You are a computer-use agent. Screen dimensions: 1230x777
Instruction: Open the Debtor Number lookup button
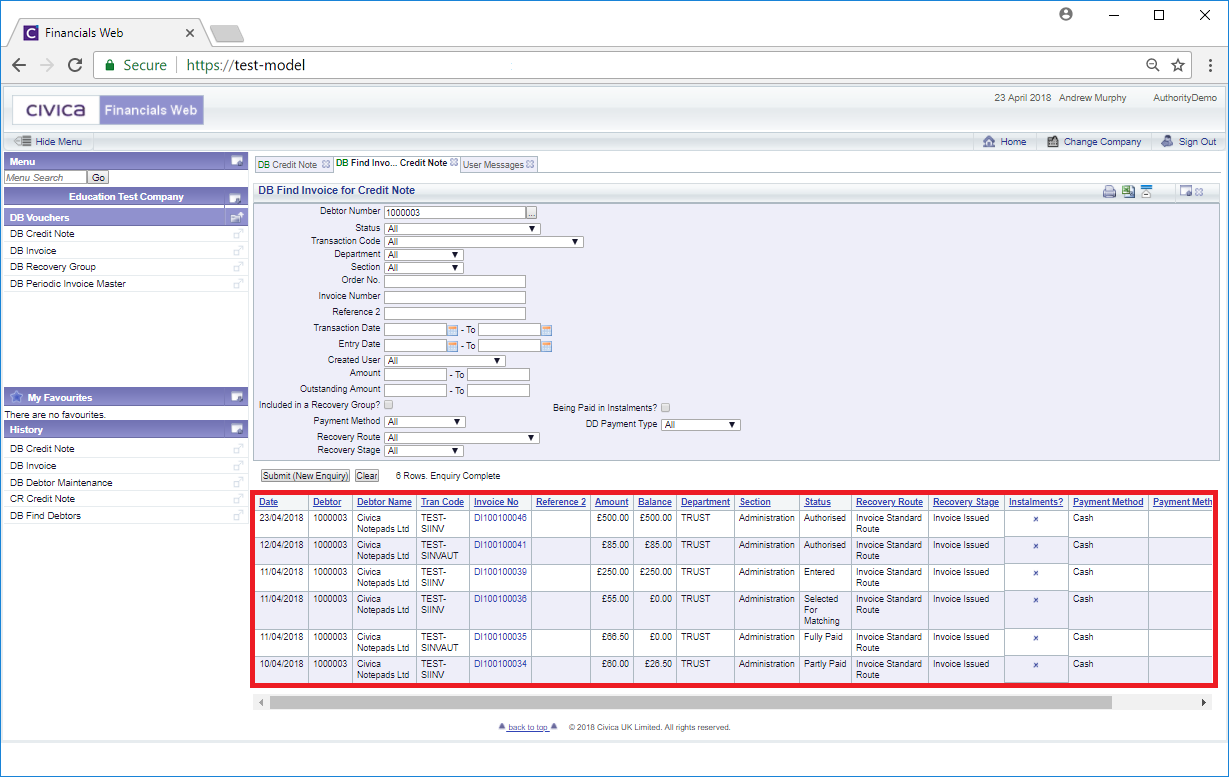point(532,212)
